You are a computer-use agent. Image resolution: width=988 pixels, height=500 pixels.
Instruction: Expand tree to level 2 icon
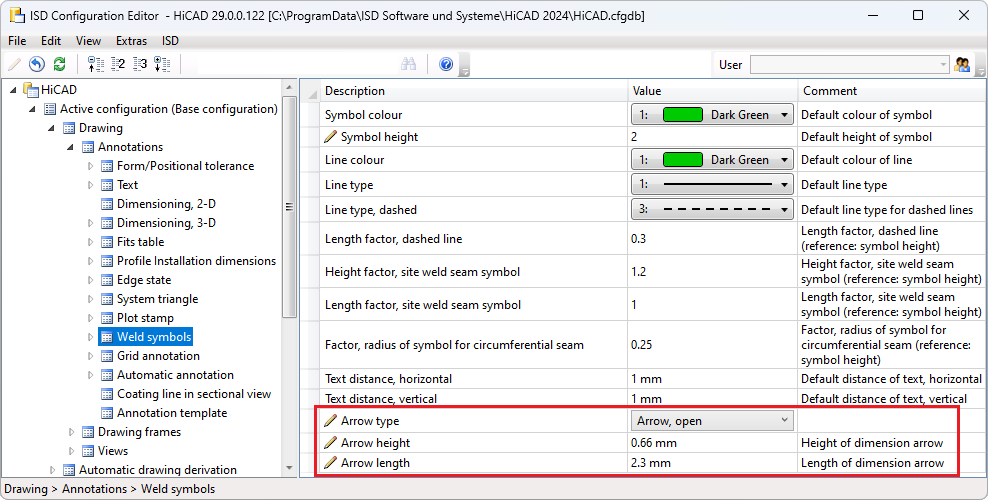[118, 64]
